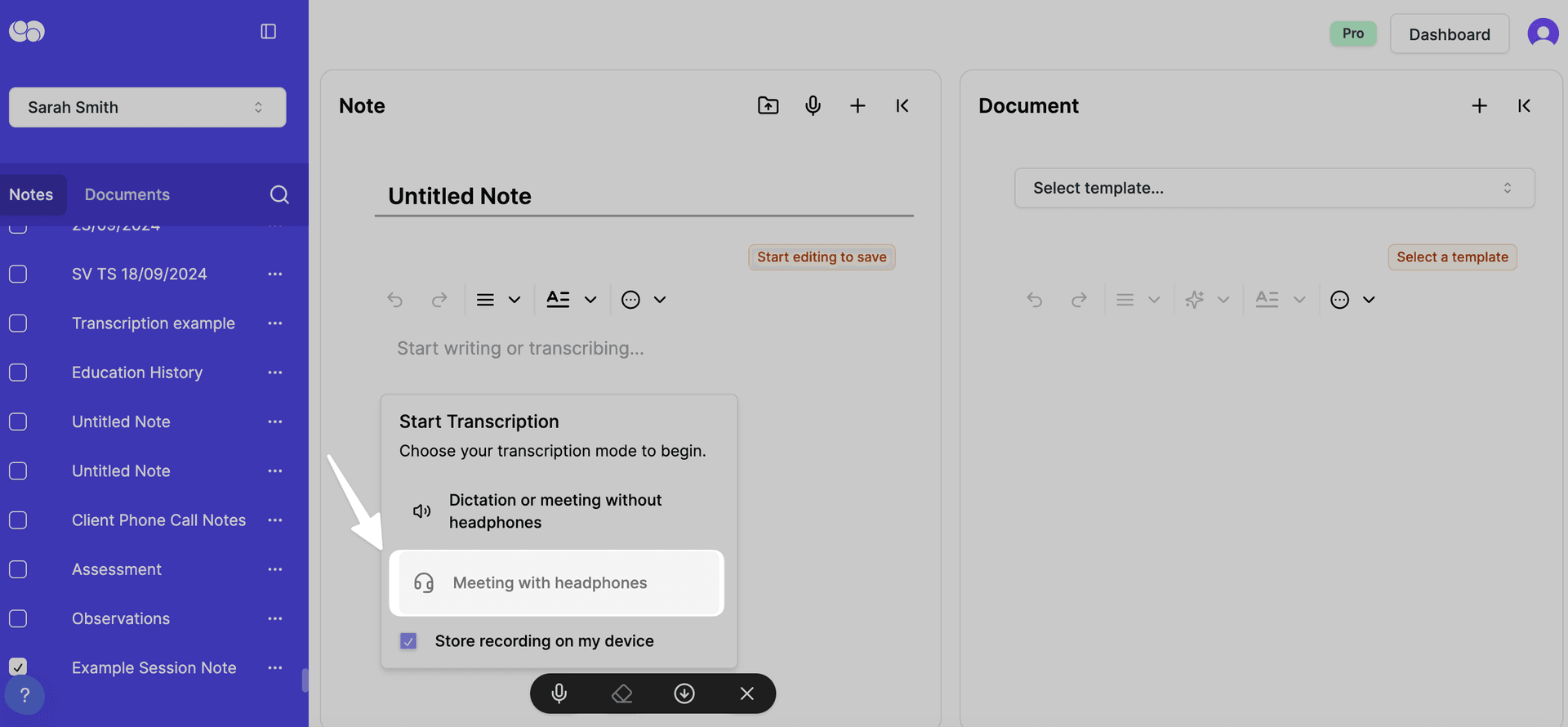Collapse the Document panel with arrow icon
This screenshot has height=727, width=1568.
[1524, 105]
